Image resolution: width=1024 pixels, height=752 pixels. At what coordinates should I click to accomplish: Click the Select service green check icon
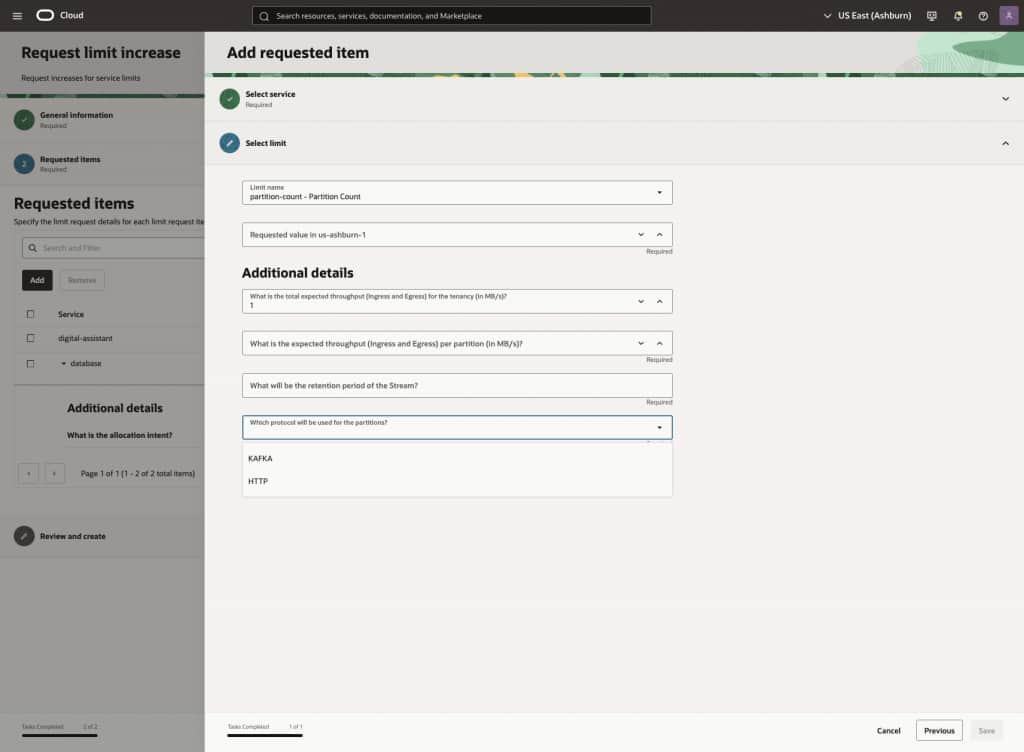(x=229, y=99)
